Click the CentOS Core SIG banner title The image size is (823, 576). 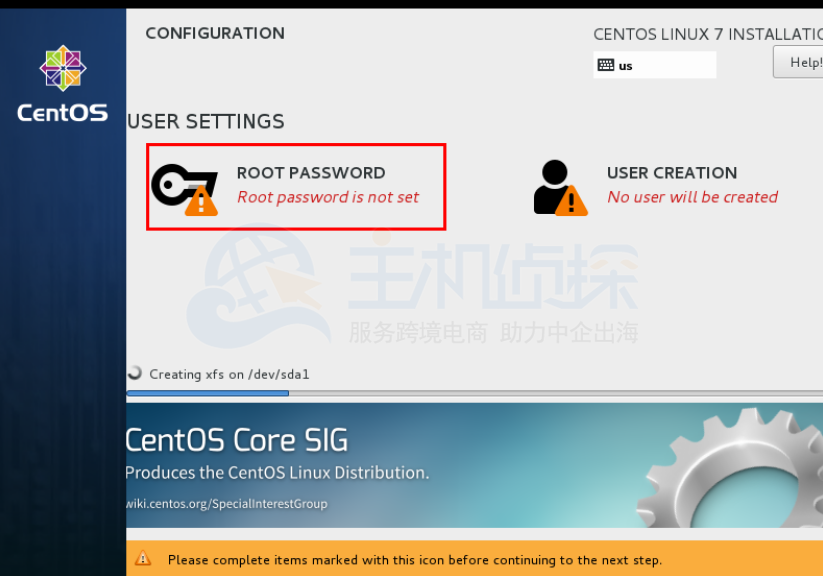237,440
